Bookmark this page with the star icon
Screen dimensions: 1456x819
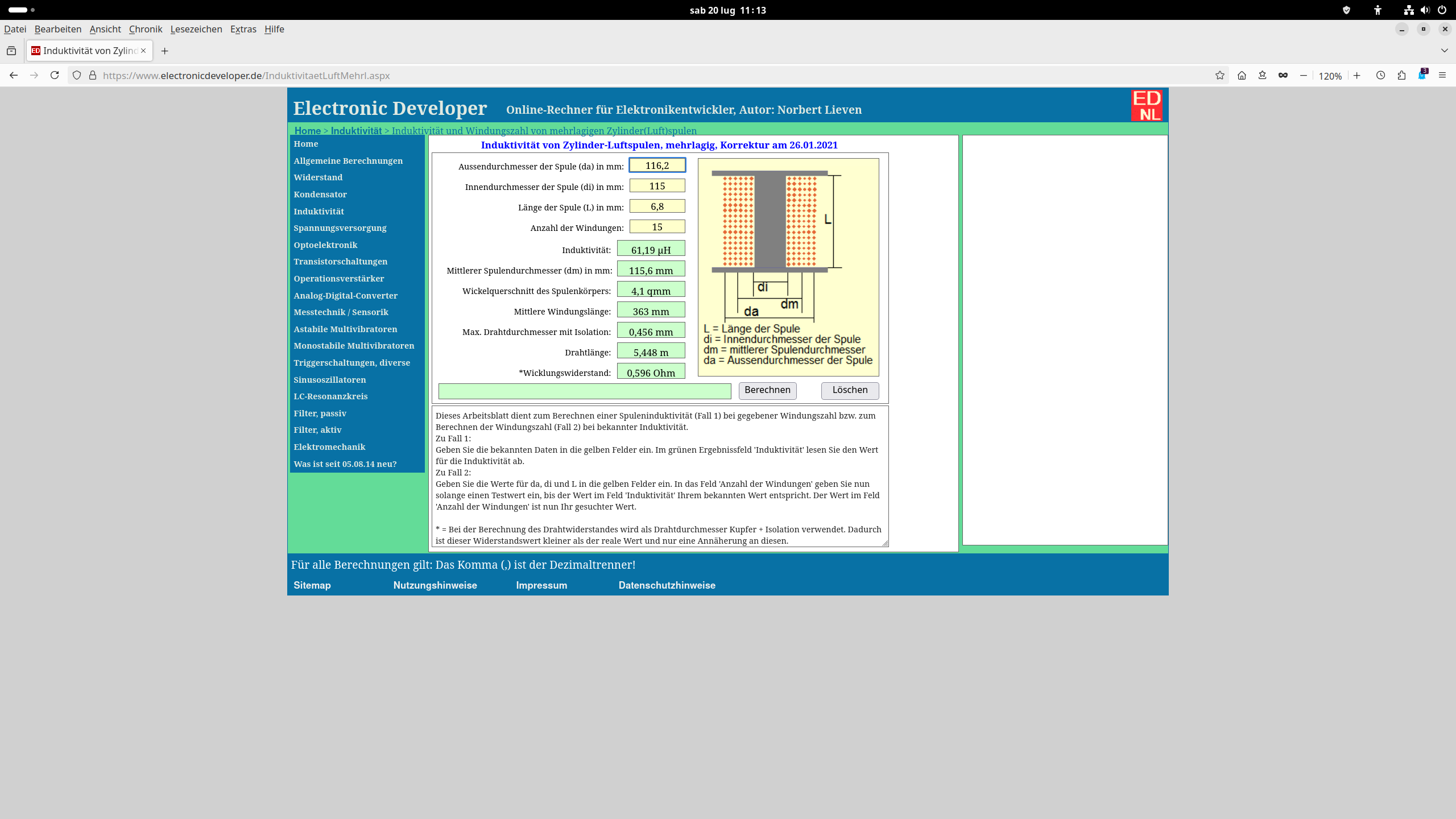(x=1220, y=75)
